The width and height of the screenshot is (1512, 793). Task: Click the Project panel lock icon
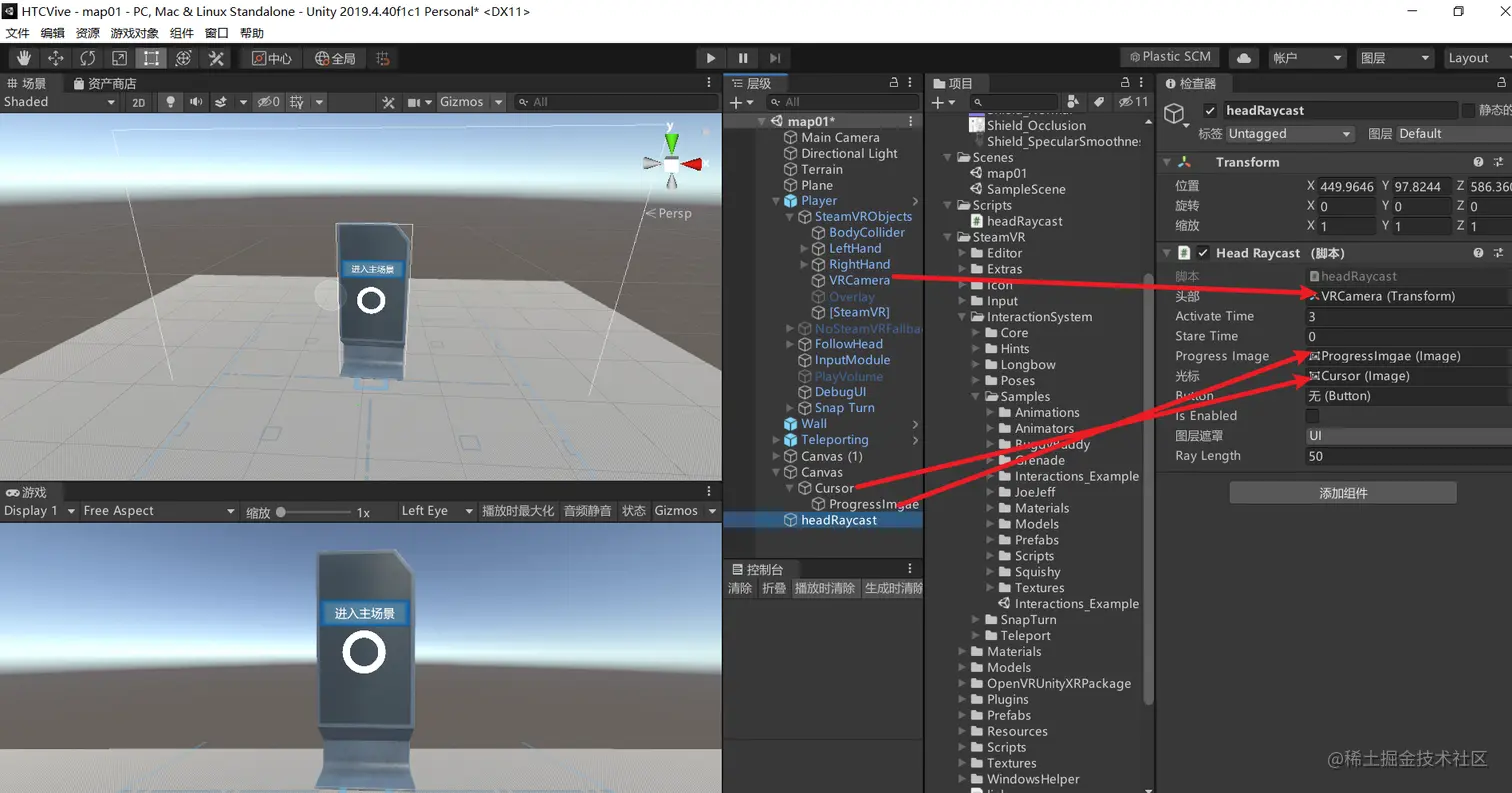coord(1127,83)
